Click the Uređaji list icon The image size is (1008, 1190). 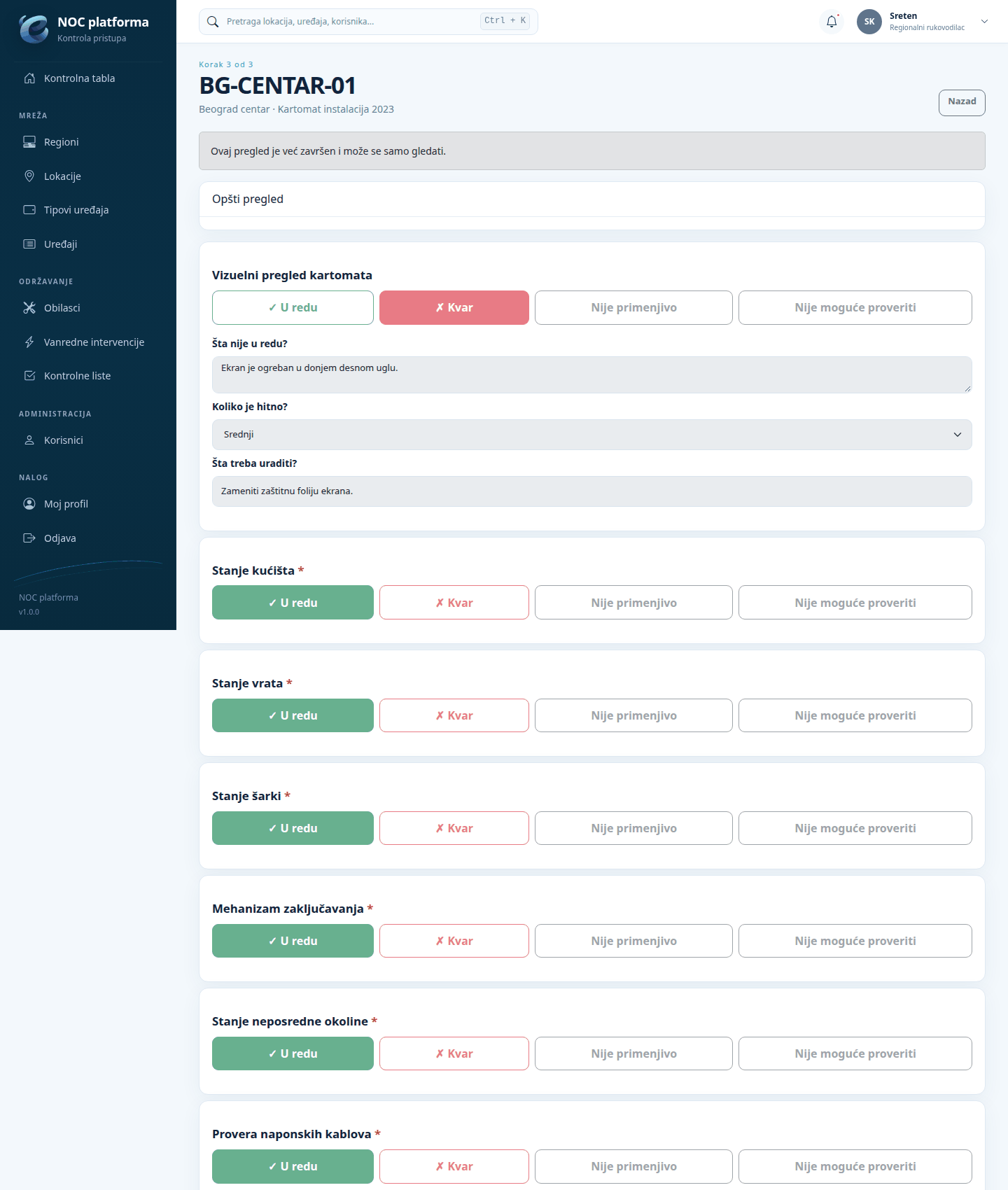point(29,244)
